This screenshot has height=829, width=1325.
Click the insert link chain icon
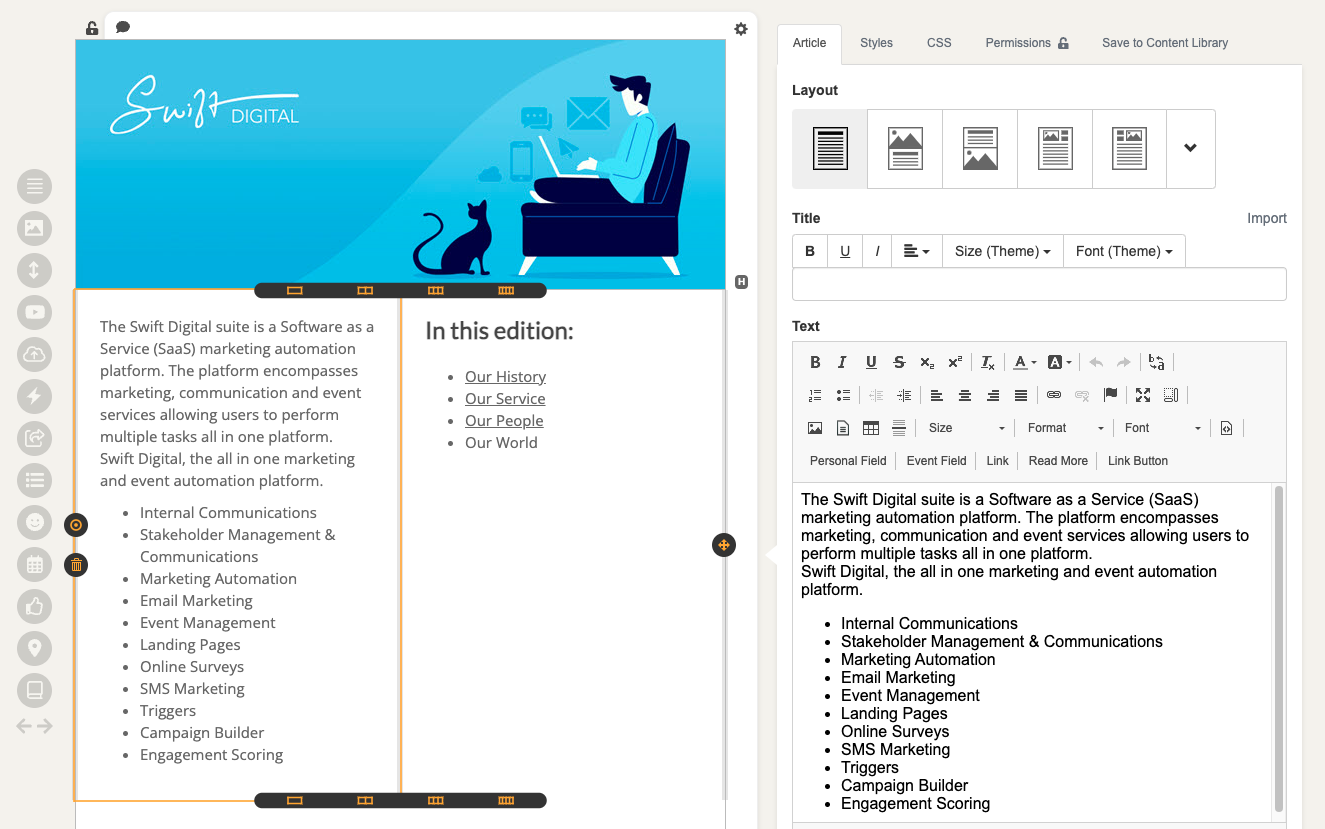click(1054, 395)
